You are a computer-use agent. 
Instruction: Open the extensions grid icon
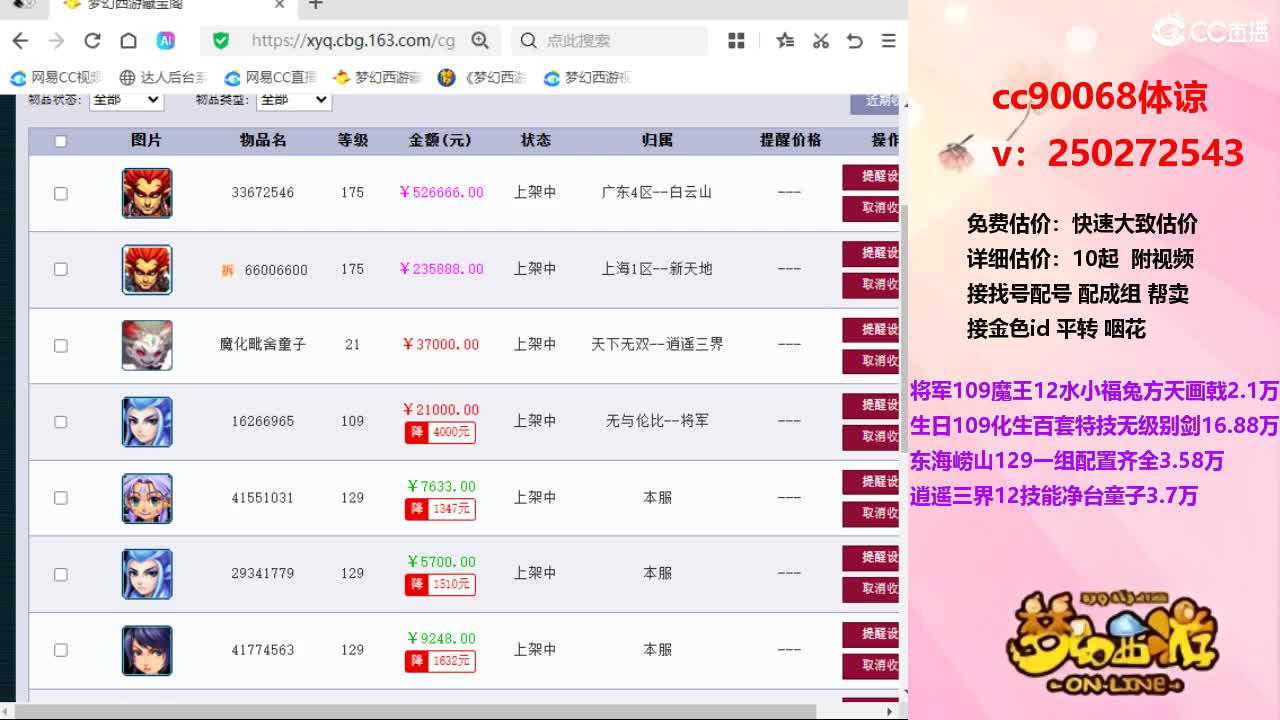point(737,41)
